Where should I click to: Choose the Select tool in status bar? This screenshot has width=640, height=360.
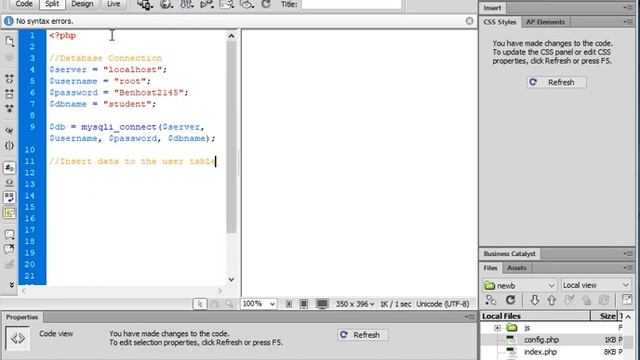pos(200,304)
